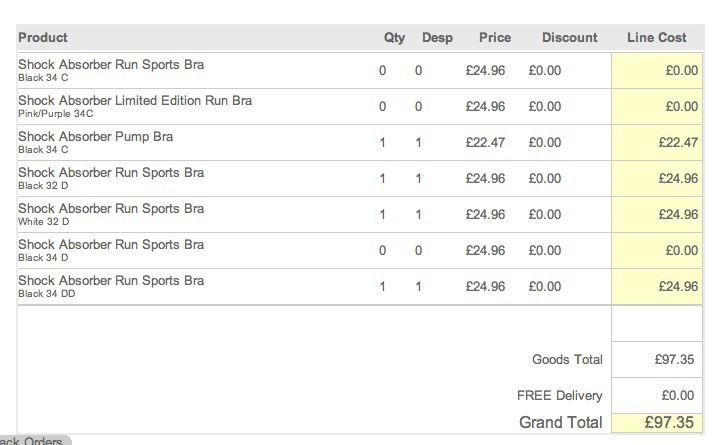Select the Run Sports Bra White 32 D

coord(111,209)
